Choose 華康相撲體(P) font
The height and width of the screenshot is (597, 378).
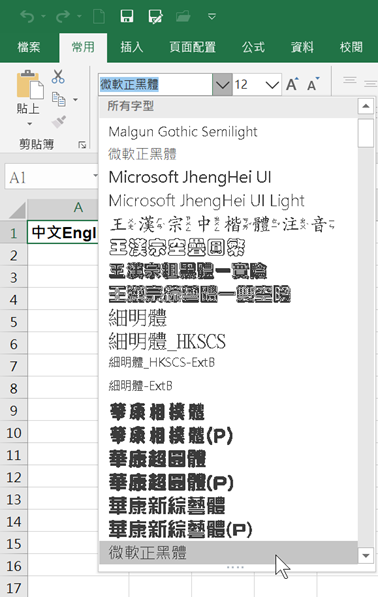click(x=228, y=436)
